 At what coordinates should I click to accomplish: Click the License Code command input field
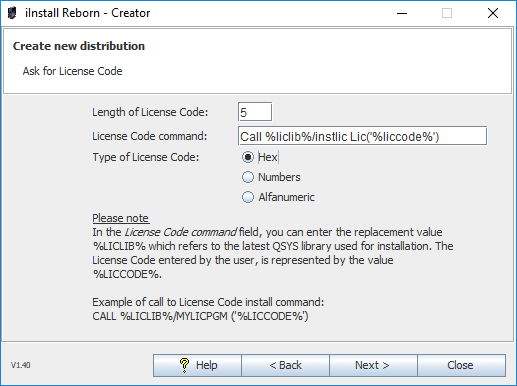(x=362, y=136)
